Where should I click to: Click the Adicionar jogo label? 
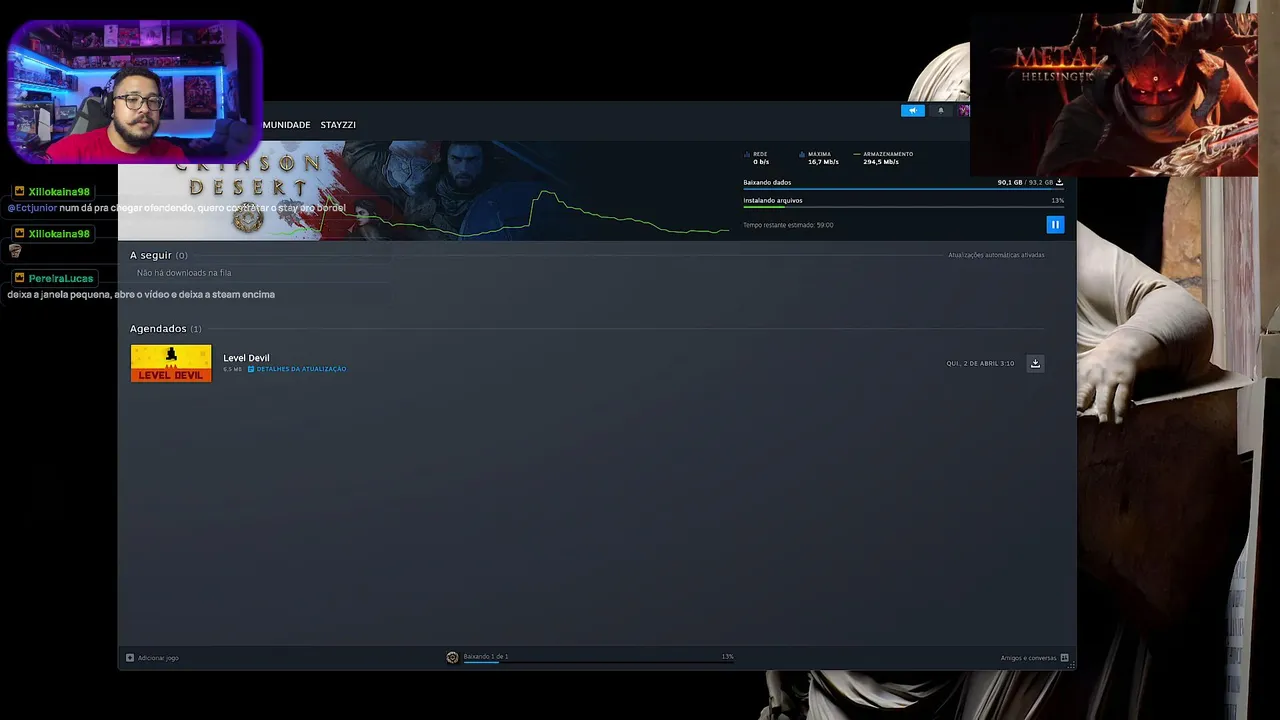(x=158, y=658)
